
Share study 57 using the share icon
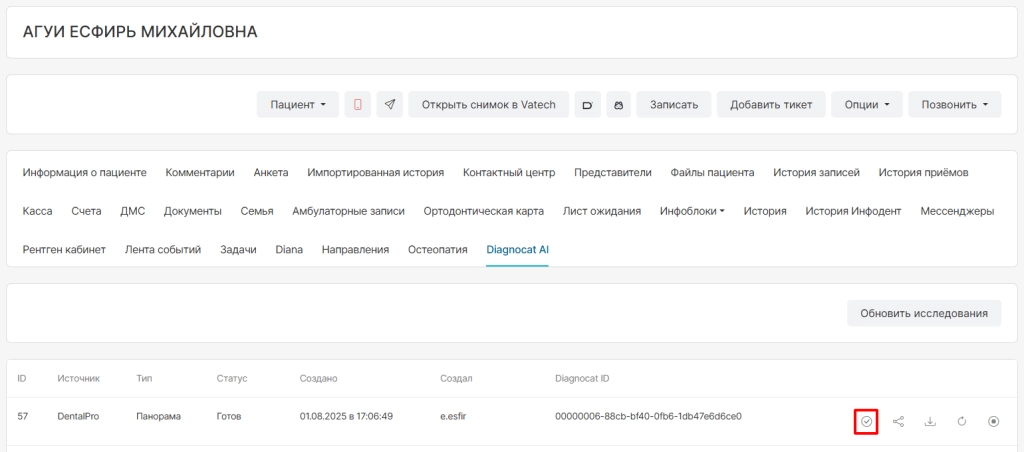pos(899,421)
